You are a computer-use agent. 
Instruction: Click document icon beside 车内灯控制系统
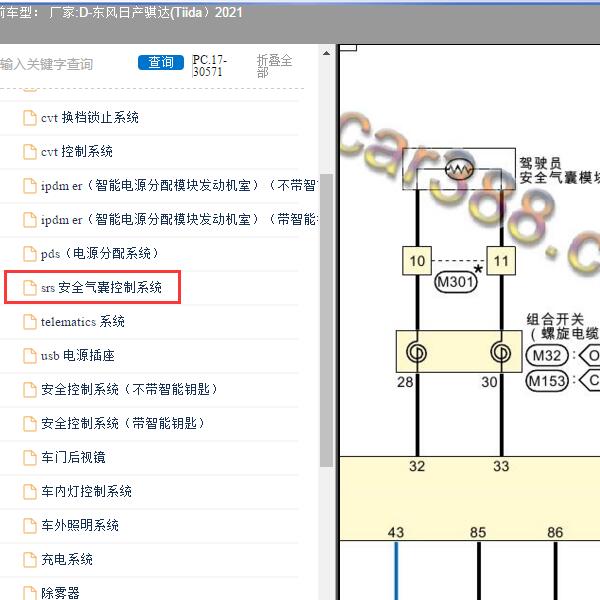pos(30,492)
